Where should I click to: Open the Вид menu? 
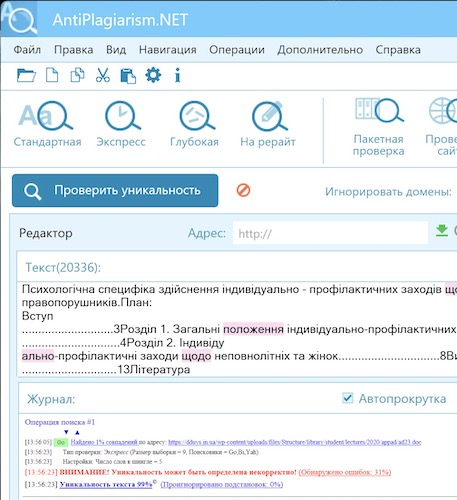click(116, 50)
